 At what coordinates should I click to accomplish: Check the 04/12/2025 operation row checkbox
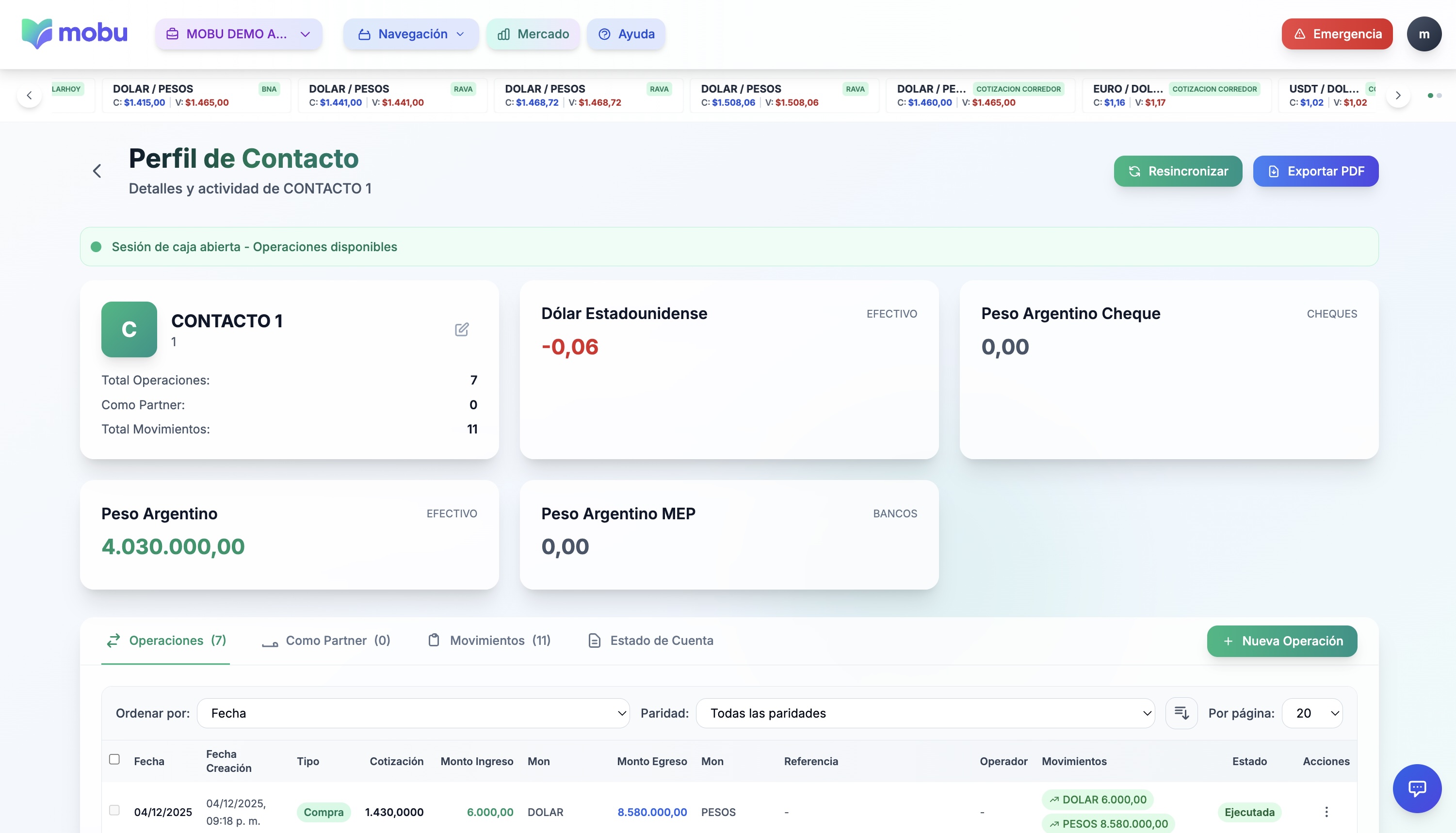pyautogui.click(x=114, y=810)
